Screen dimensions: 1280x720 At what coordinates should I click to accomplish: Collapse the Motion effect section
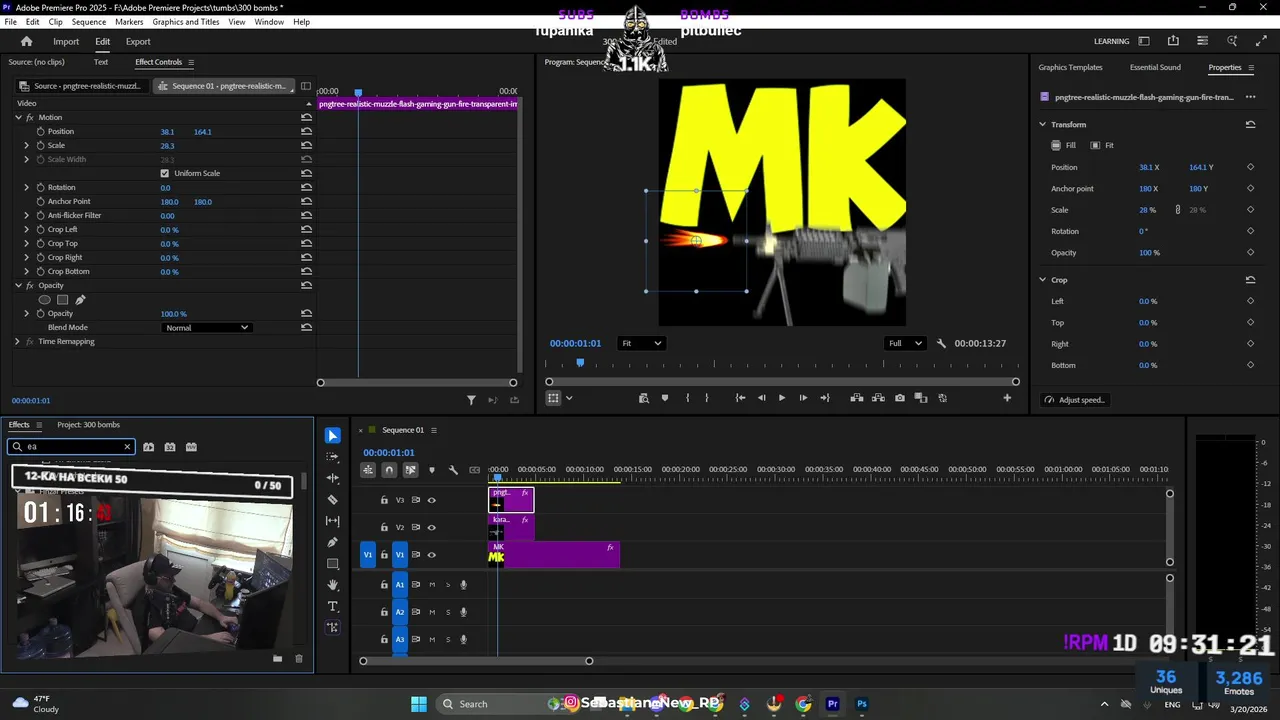pos(18,117)
